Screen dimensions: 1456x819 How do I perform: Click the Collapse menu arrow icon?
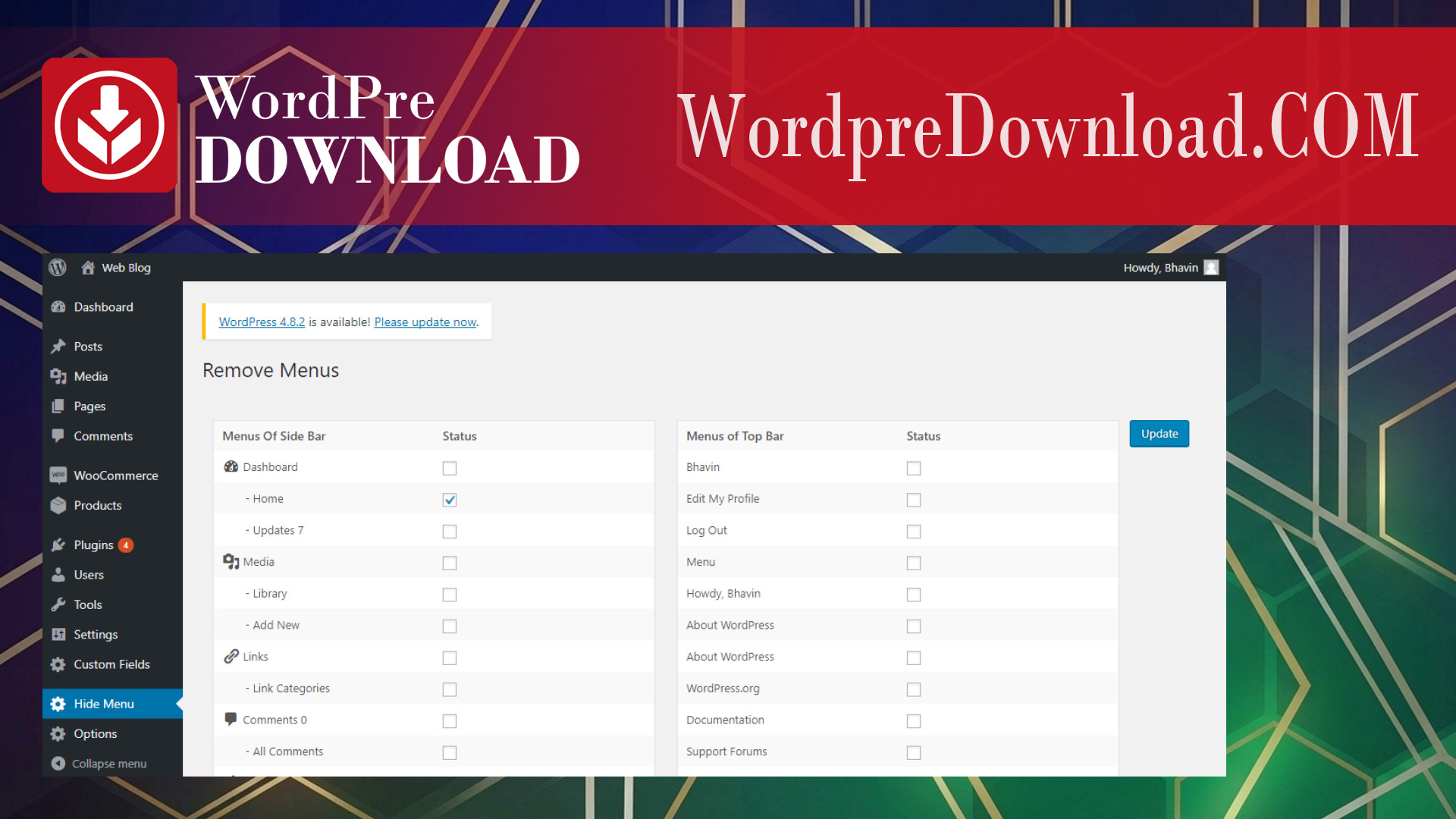58,764
